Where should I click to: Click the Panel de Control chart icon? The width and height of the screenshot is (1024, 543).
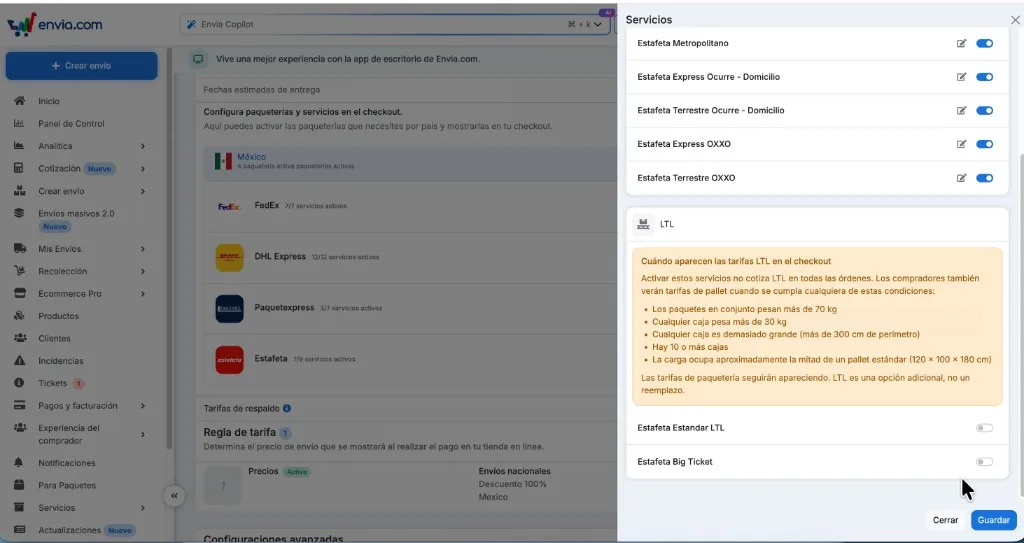click(x=20, y=123)
